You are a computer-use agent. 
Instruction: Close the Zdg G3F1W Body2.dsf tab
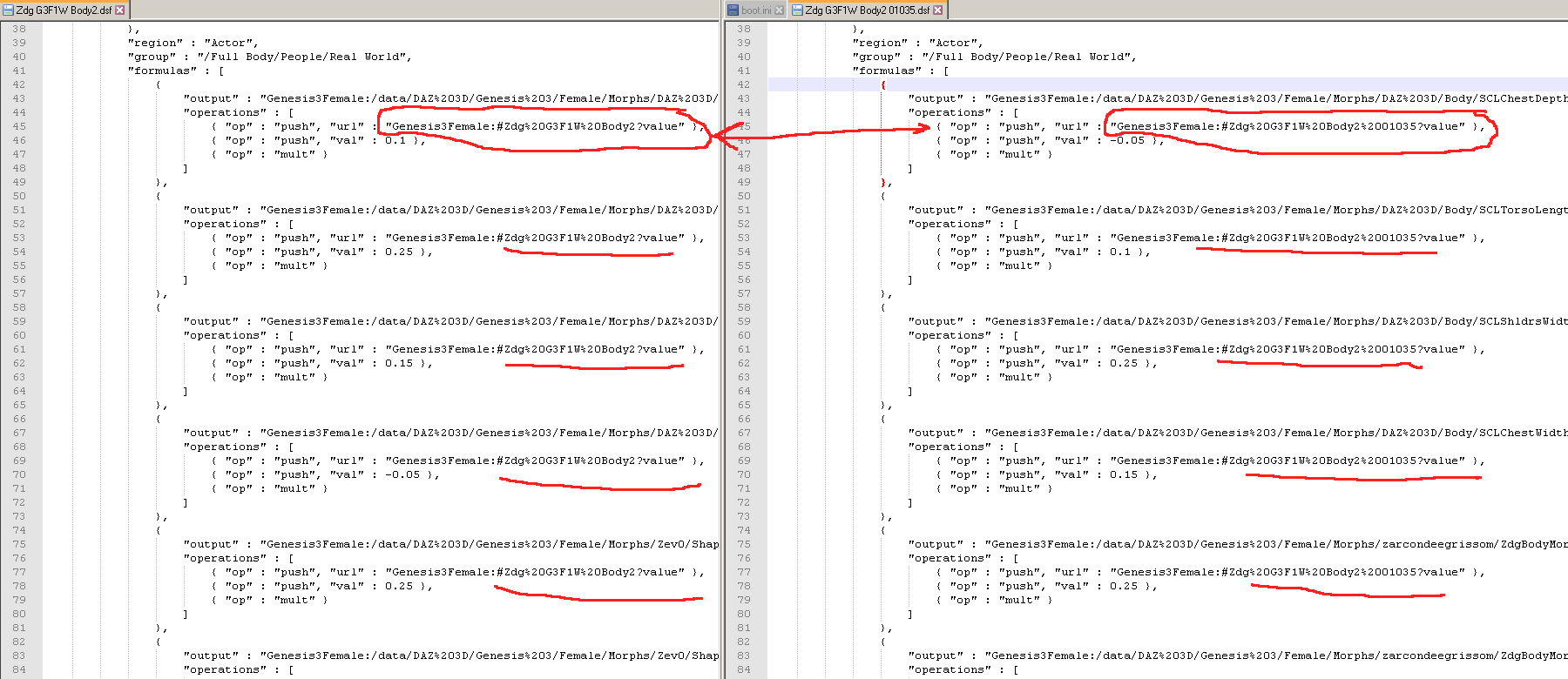120,10
